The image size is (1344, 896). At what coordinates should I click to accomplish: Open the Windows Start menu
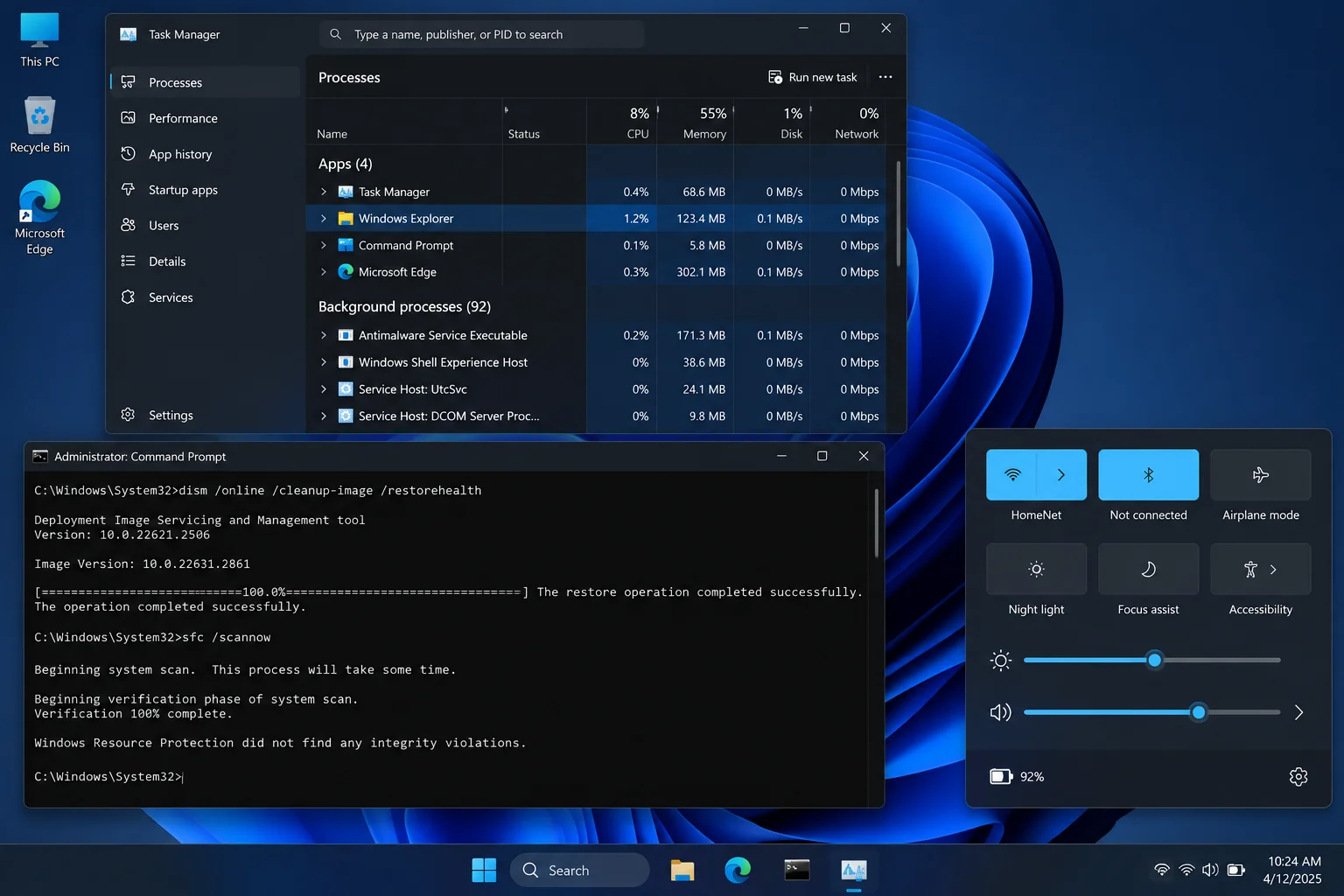coord(484,870)
